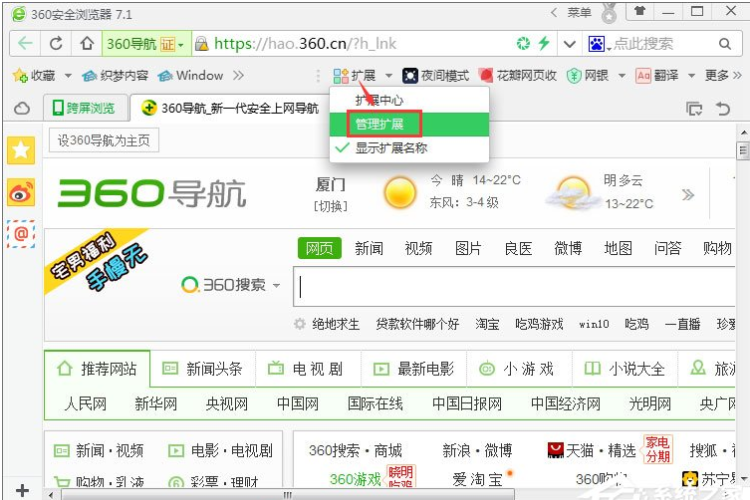
Task: Reload the page with the refresh icon
Action: click(x=56, y=44)
